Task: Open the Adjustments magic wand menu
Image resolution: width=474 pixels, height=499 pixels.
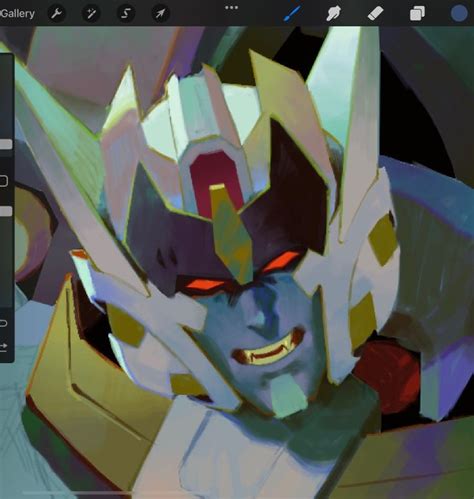Action: coord(91,14)
